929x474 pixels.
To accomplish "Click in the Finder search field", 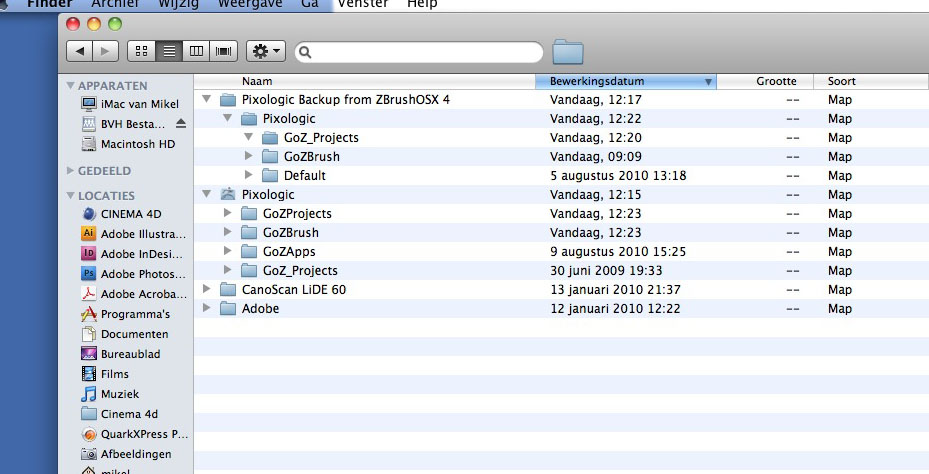I will (419, 52).
